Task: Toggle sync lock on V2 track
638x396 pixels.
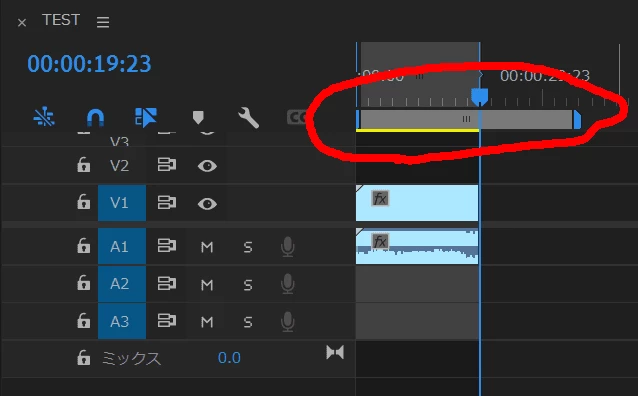Action: [x=167, y=165]
